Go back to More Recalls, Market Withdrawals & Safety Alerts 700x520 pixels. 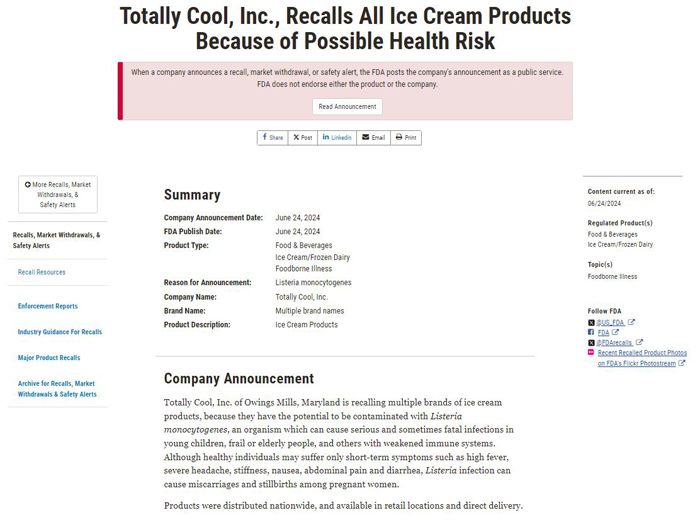pos(58,195)
